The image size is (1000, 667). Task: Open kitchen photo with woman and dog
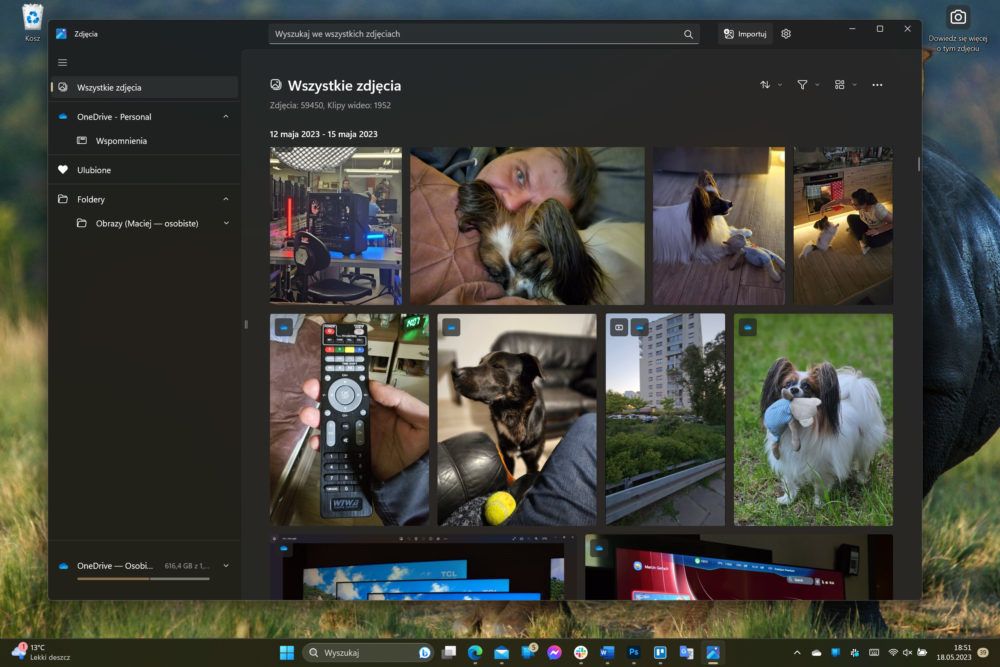coord(843,226)
